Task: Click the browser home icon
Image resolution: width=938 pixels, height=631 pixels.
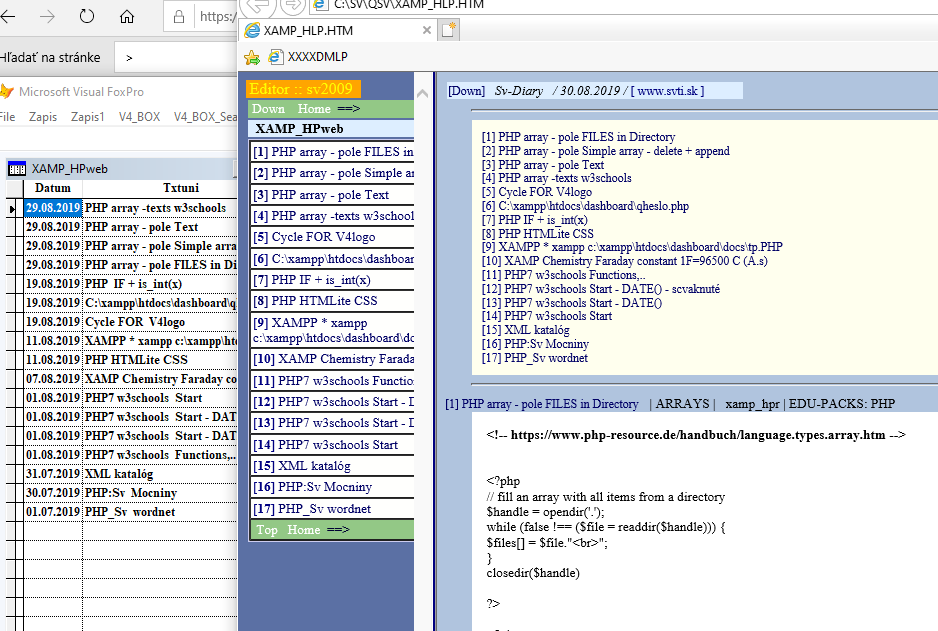Action: 127,17
